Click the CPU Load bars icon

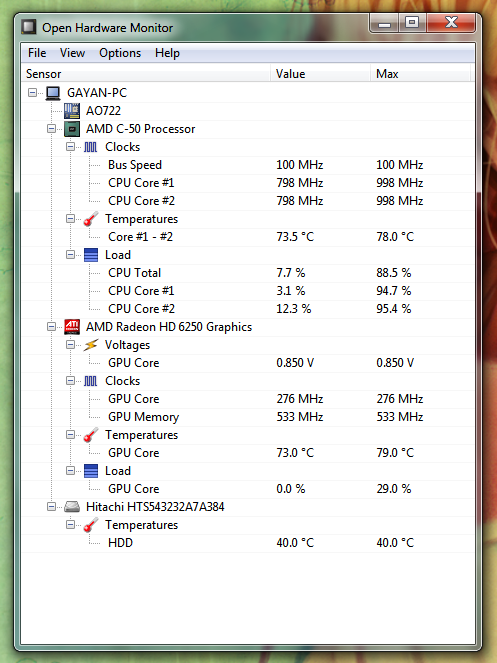(91, 255)
